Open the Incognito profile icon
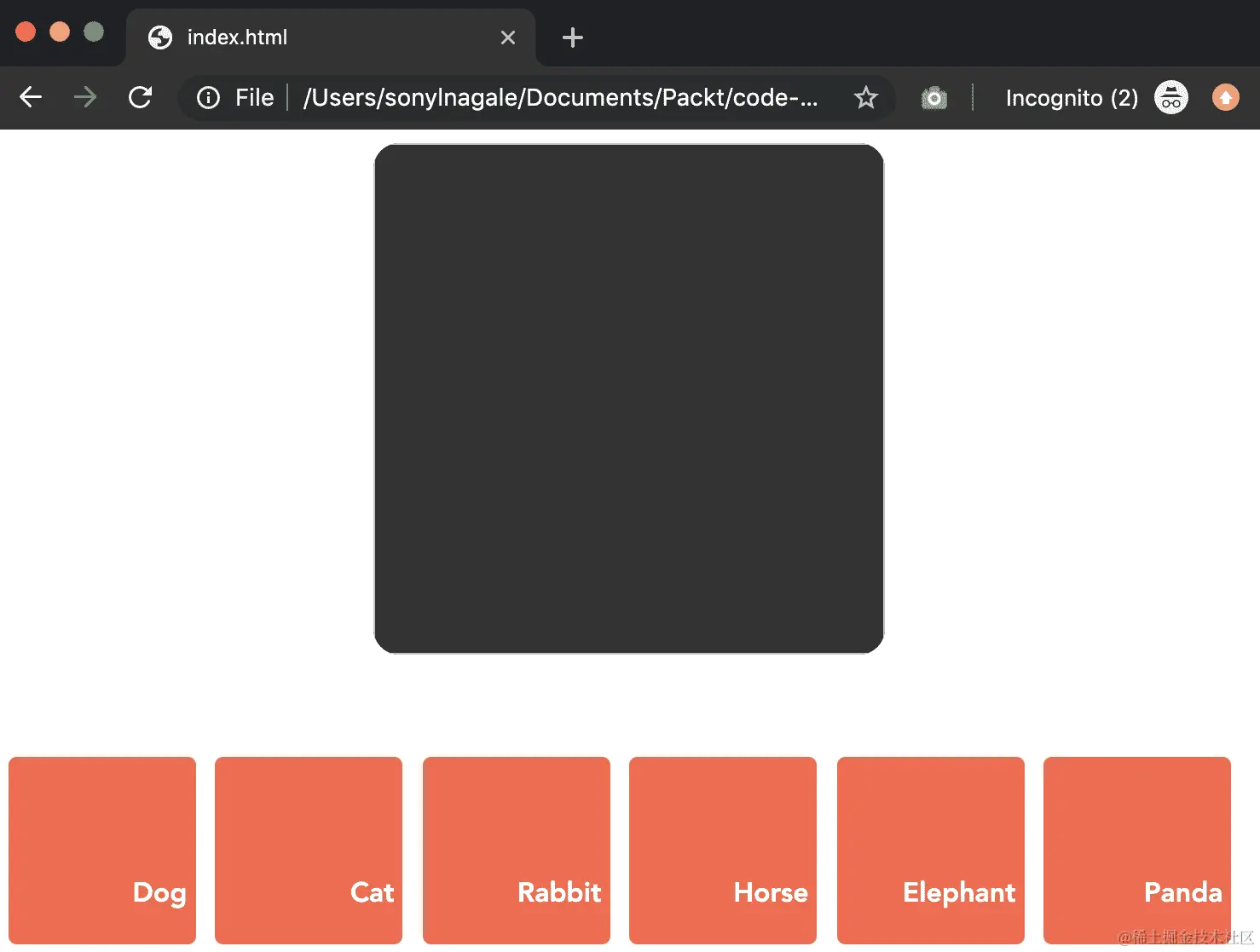Viewport: 1260px width, 952px height. [1171, 98]
